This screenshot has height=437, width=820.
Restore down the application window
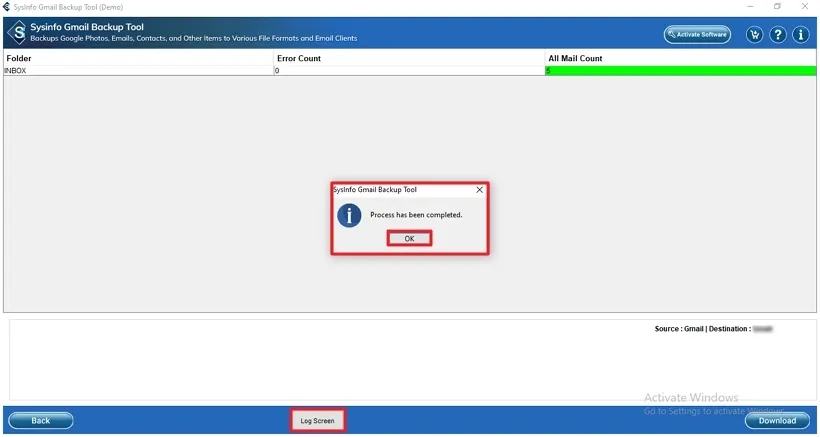[x=777, y=7]
